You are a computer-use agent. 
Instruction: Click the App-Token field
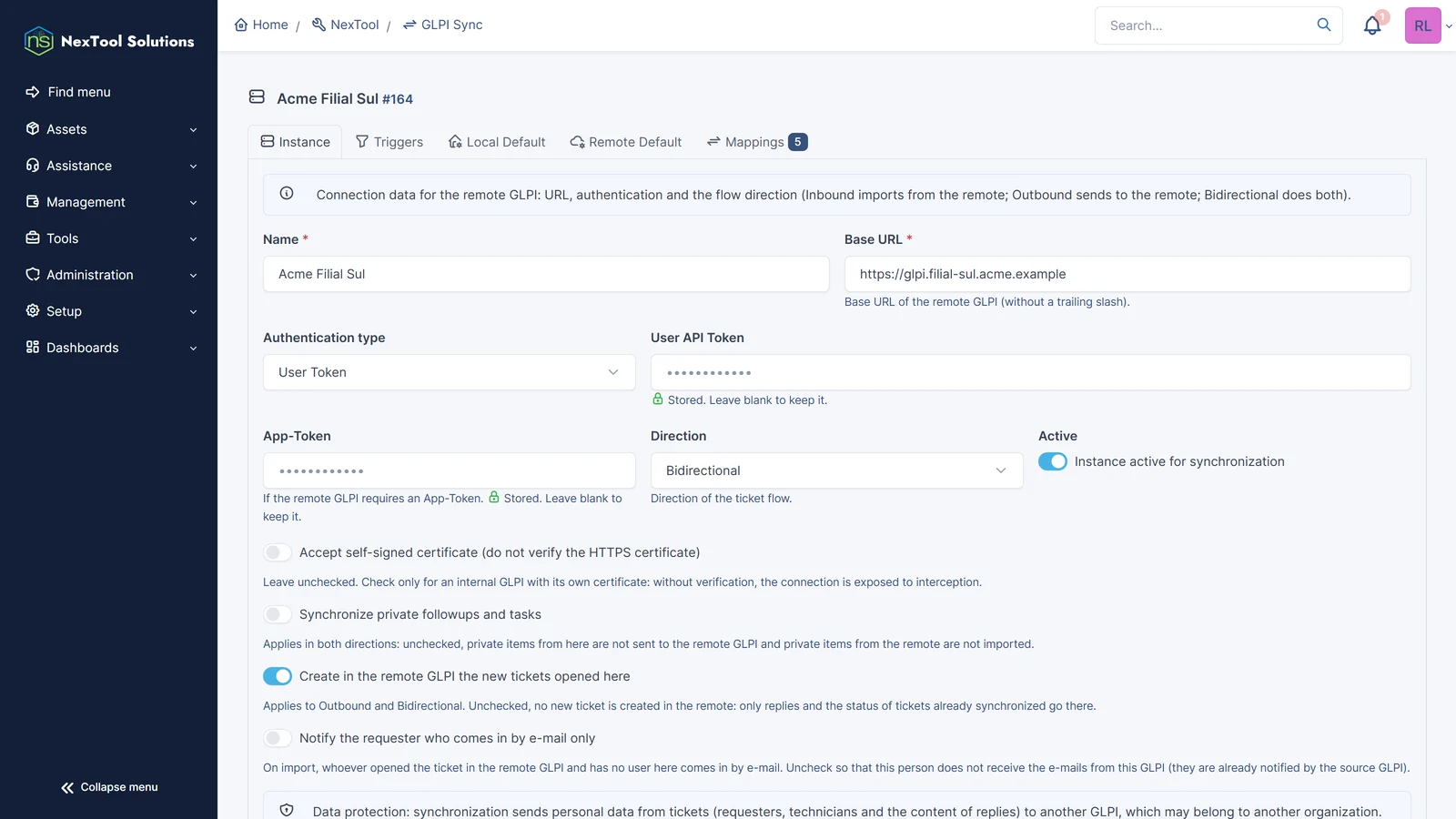[450, 470]
